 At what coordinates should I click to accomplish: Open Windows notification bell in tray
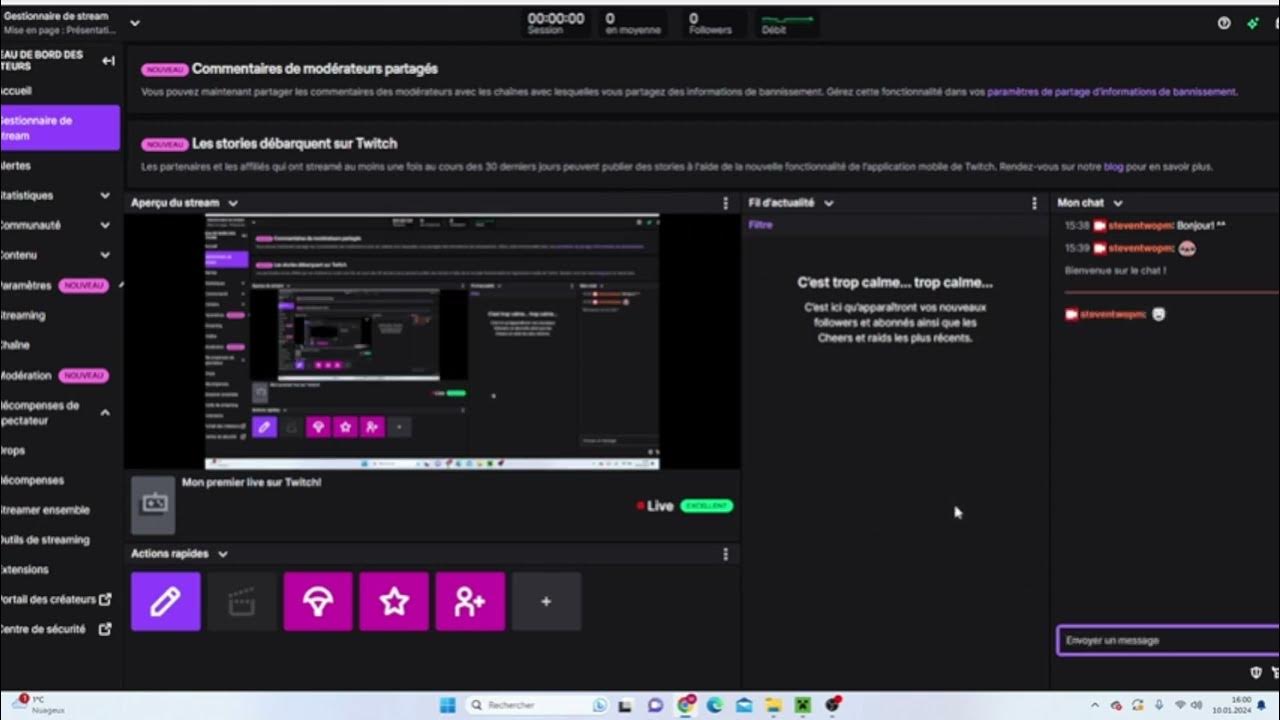point(1260,705)
